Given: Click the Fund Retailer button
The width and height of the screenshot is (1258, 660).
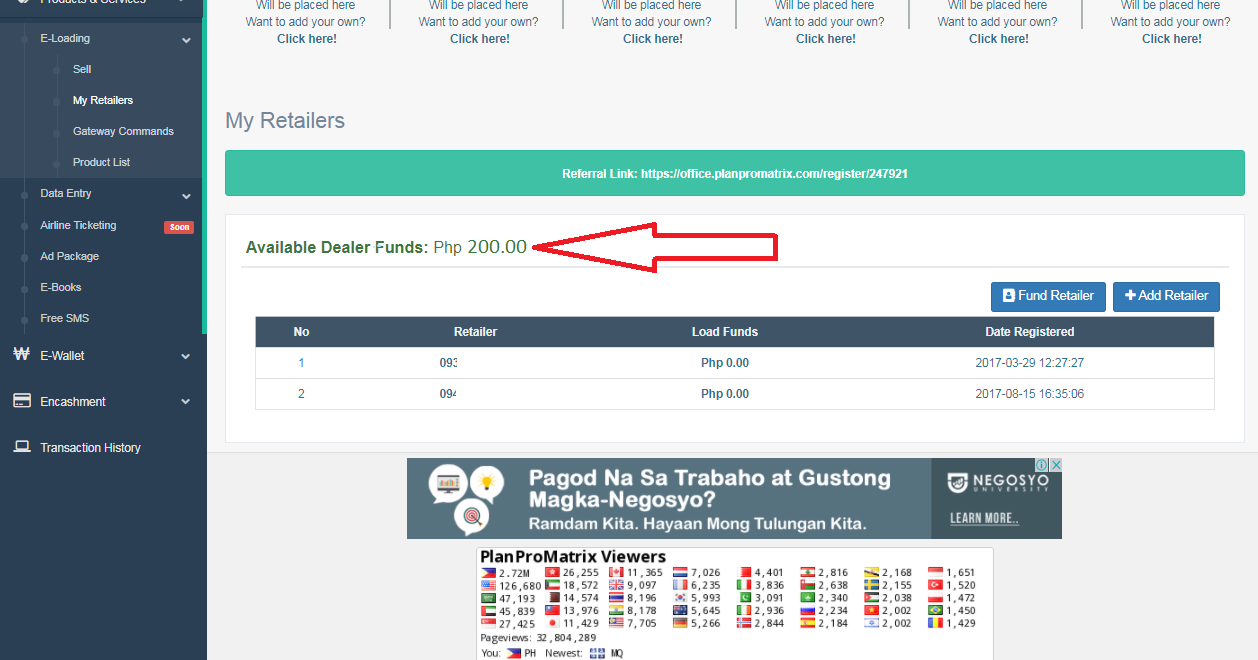Looking at the screenshot, I should tap(1049, 296).
